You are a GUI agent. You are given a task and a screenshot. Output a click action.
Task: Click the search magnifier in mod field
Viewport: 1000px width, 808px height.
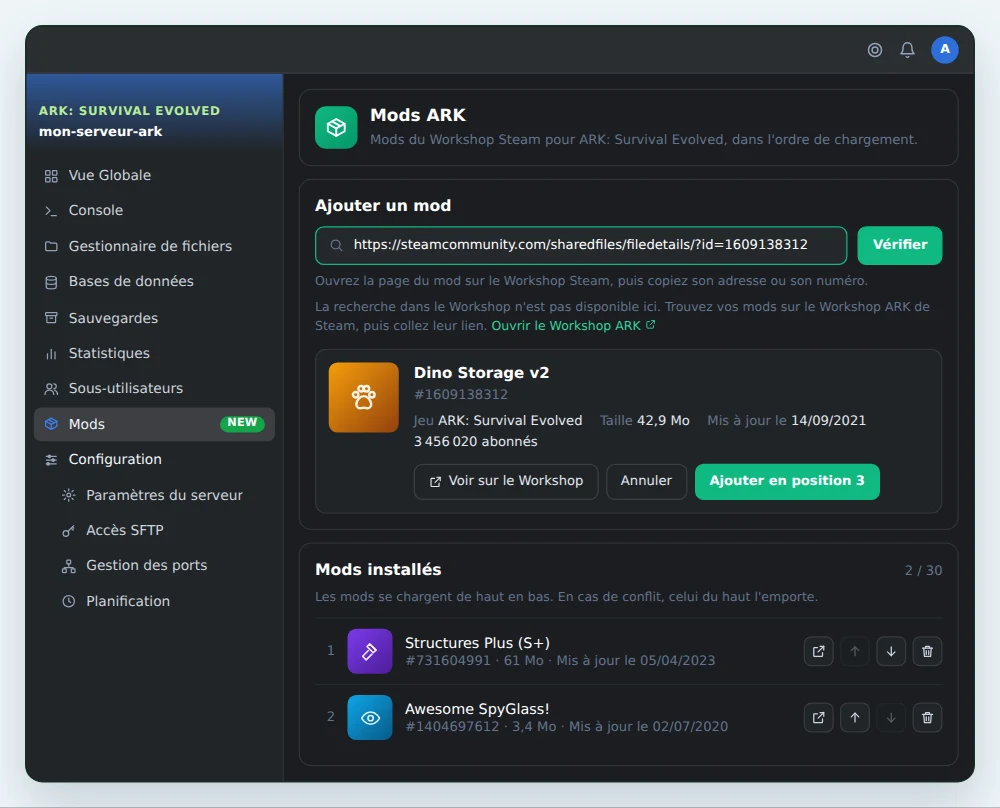click(336, 246)
